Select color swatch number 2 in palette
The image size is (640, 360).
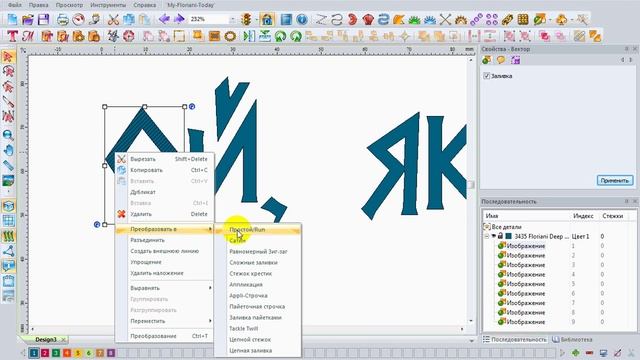(x=45, y=353)
